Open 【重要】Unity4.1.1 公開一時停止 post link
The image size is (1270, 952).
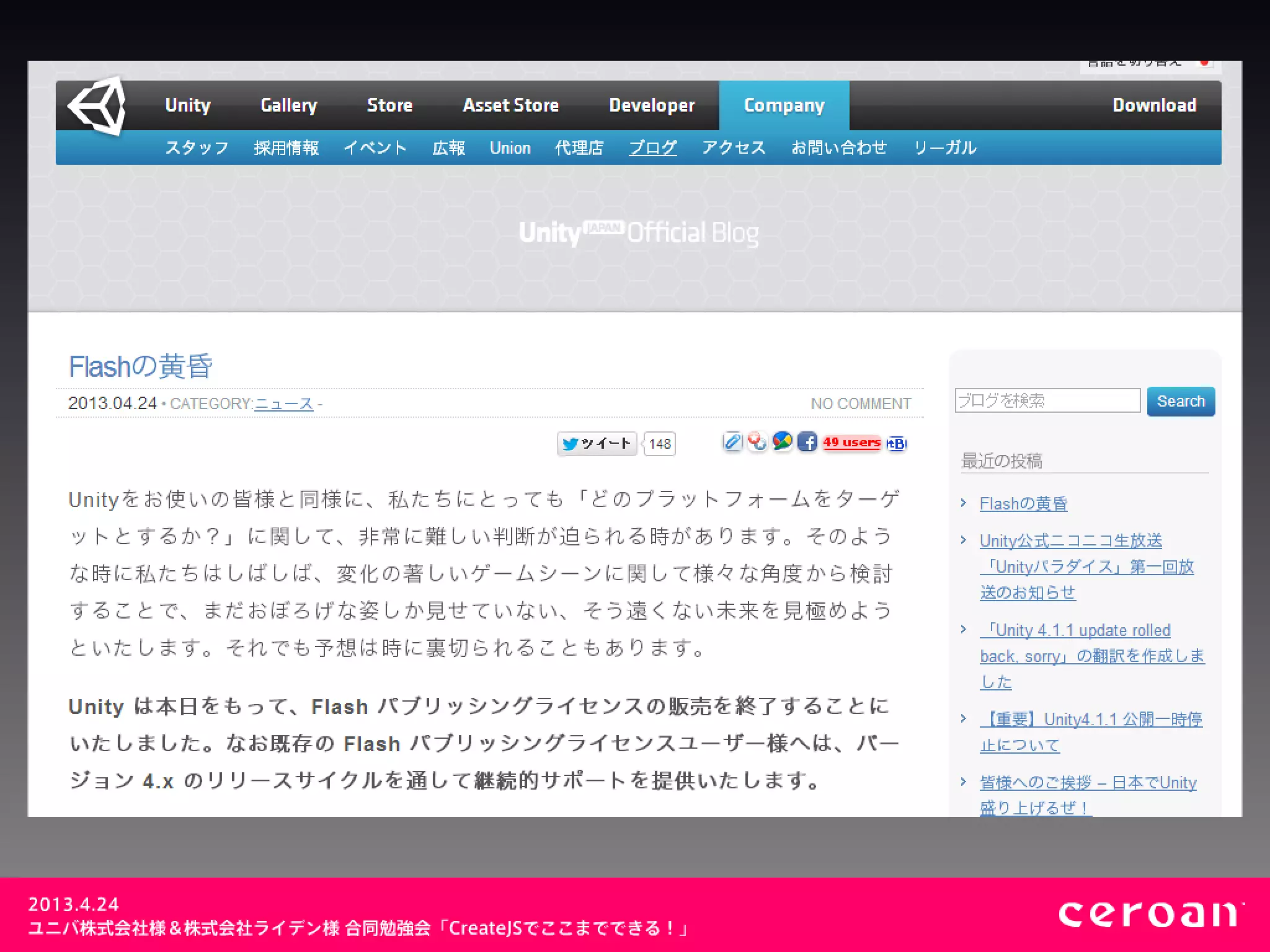[1091, 732]
